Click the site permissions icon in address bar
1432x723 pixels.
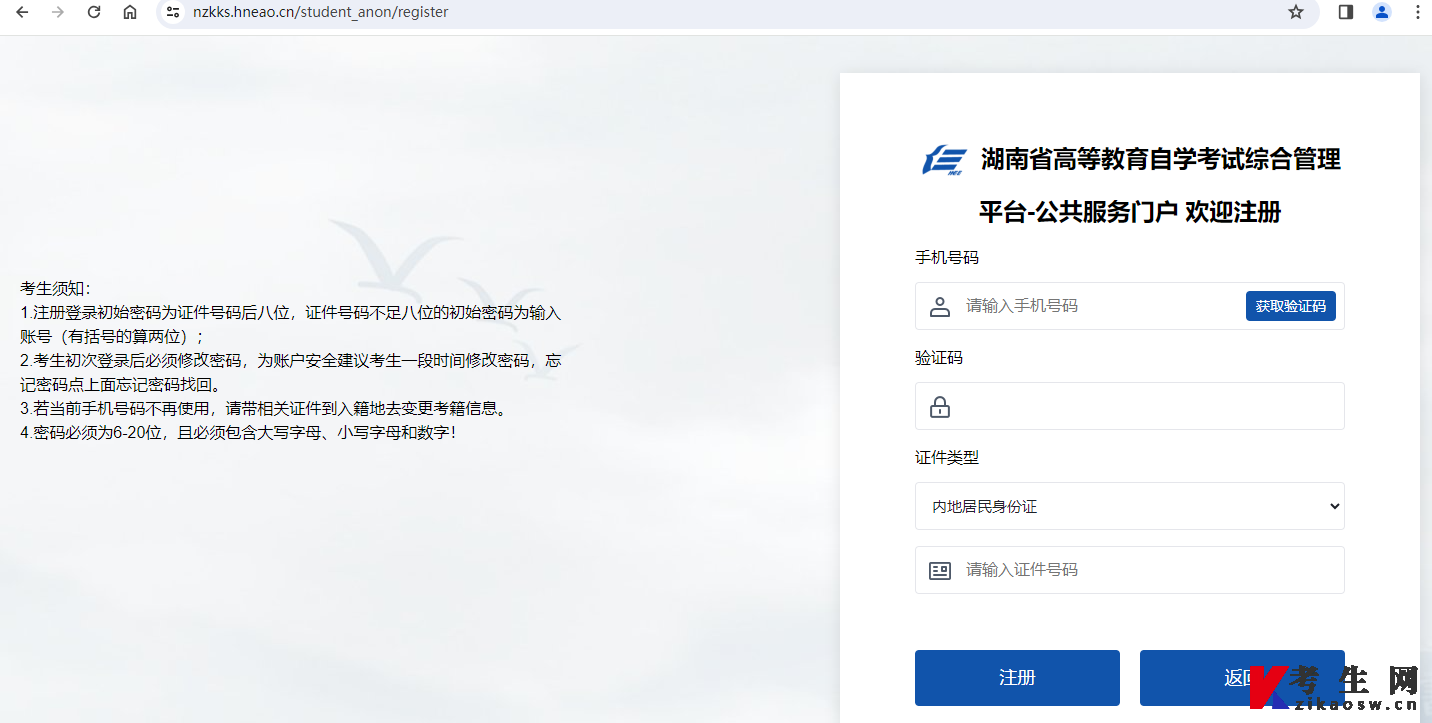pyautogui.click(x=172, y=12)
